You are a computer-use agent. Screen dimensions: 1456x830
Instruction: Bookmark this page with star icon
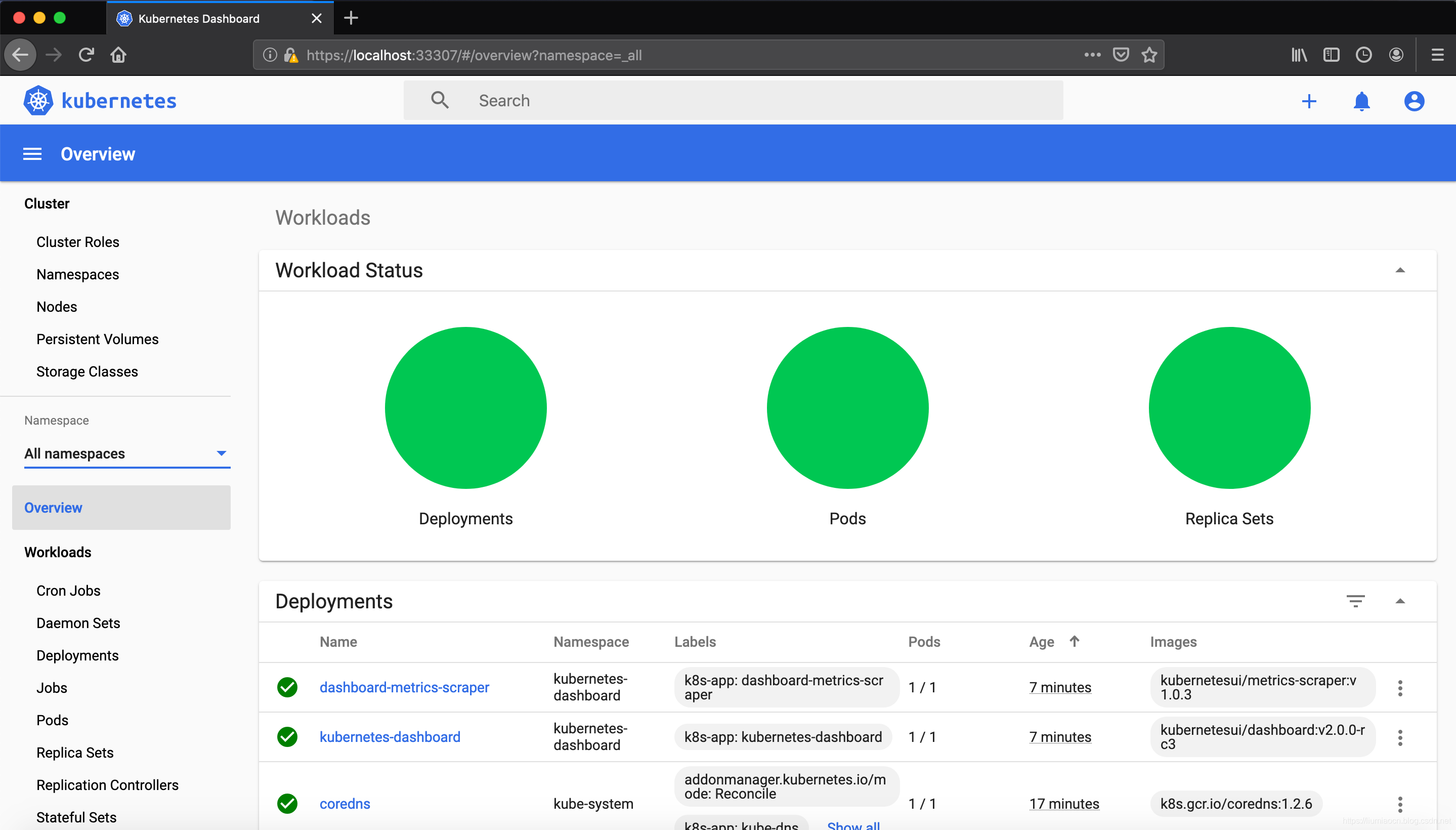coord(1149,55)
